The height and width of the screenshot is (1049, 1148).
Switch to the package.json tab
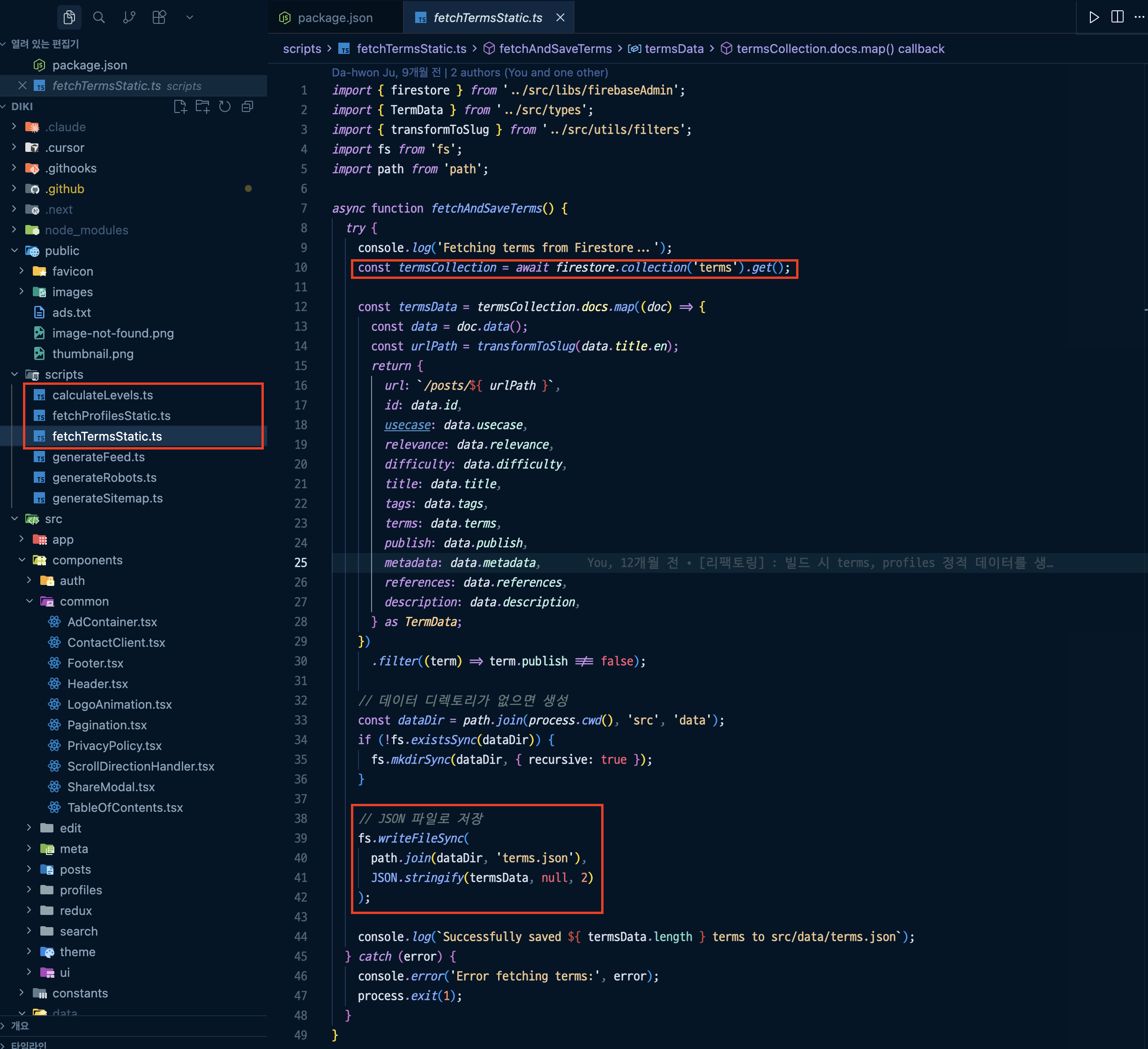pos(335,17)
